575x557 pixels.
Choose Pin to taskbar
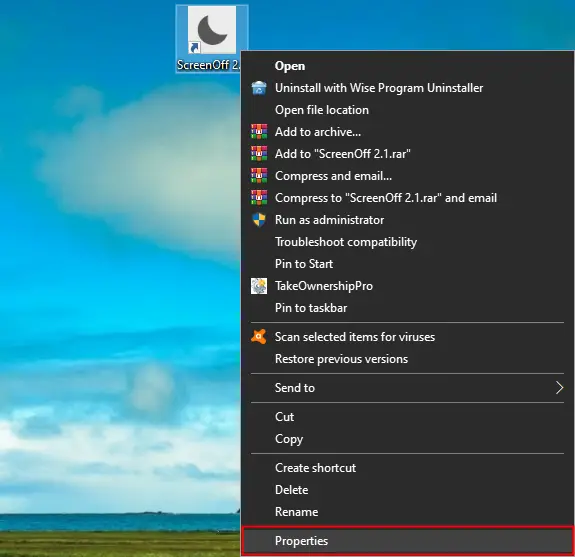(x=407, y=308)
